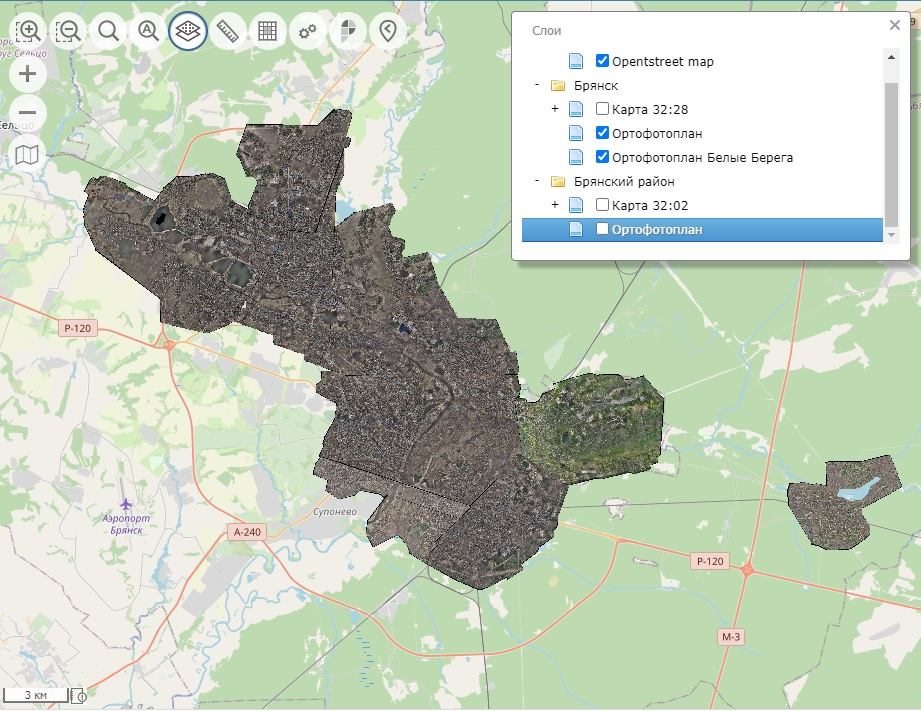Open the grid table tool

click(267, 31)
